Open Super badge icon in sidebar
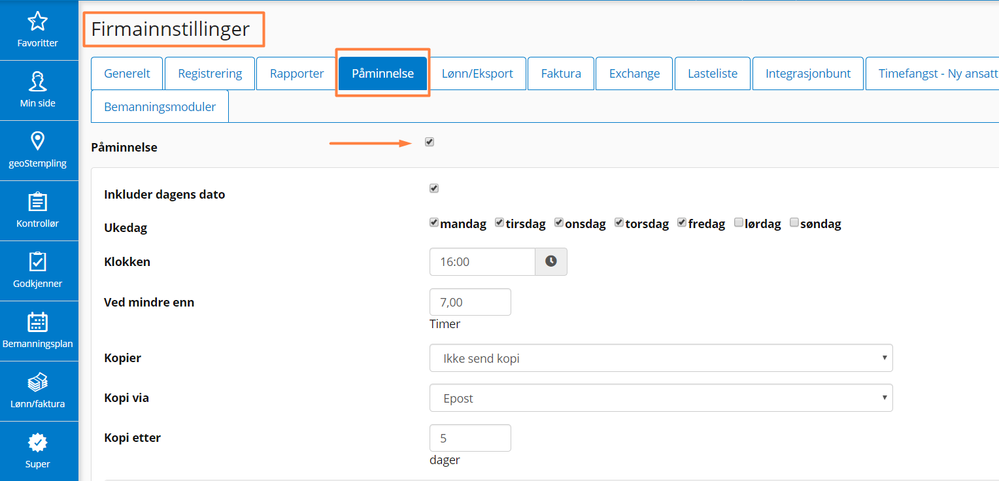 (38, 442)
